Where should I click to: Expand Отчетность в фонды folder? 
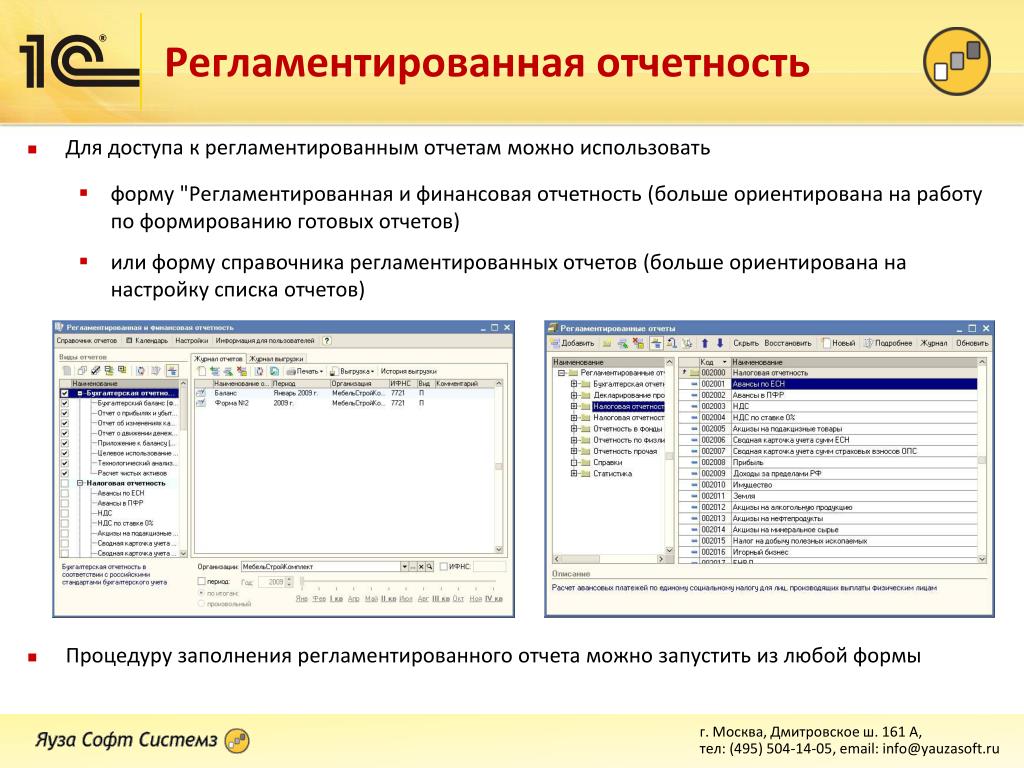pos(574,429)
